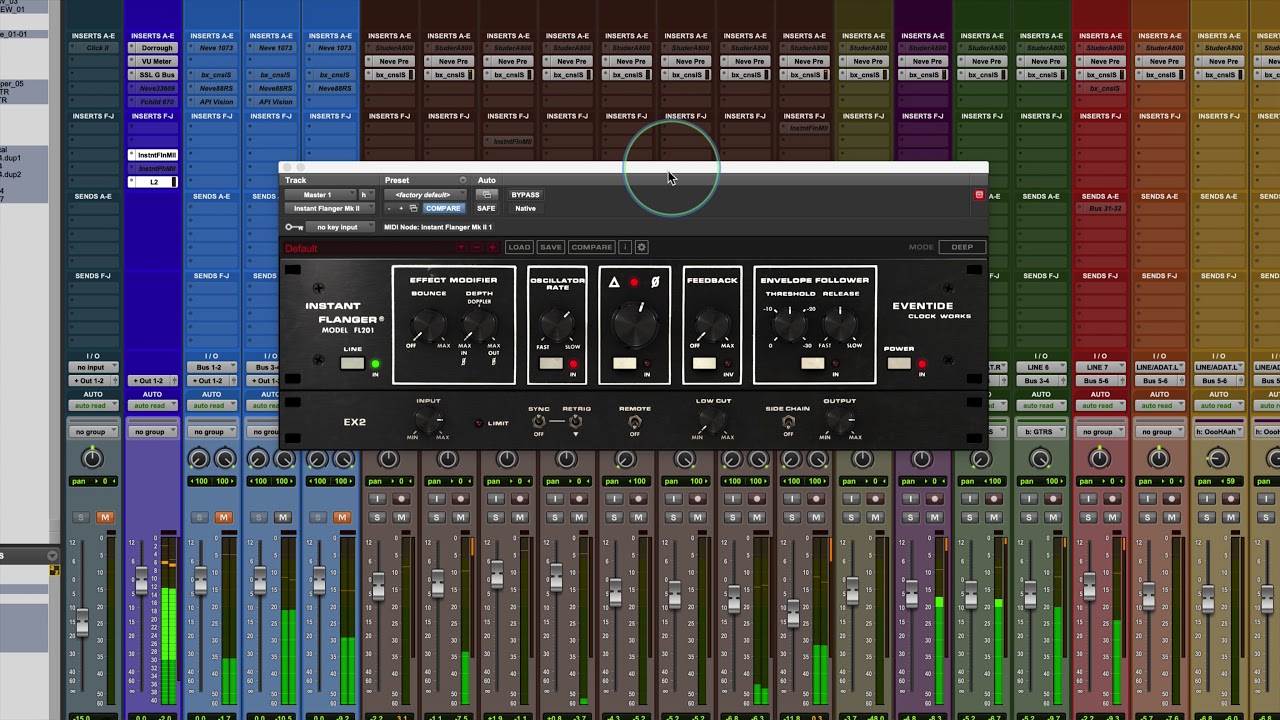Click the SAFE button in plugin header

[486, 208]
